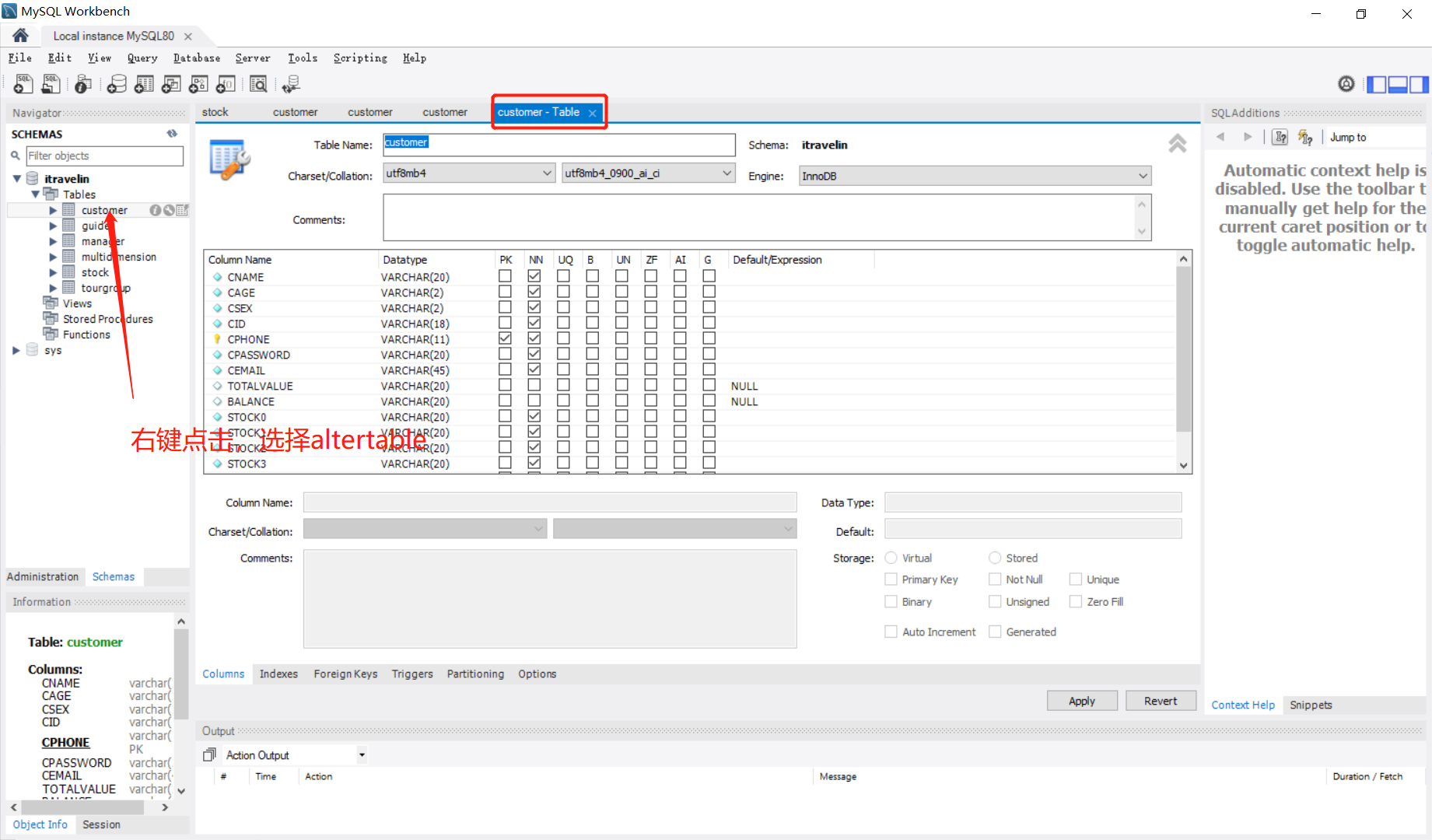Open the File menu
This screenshot has height=840, width=1432.
click(x=20, y=58)
